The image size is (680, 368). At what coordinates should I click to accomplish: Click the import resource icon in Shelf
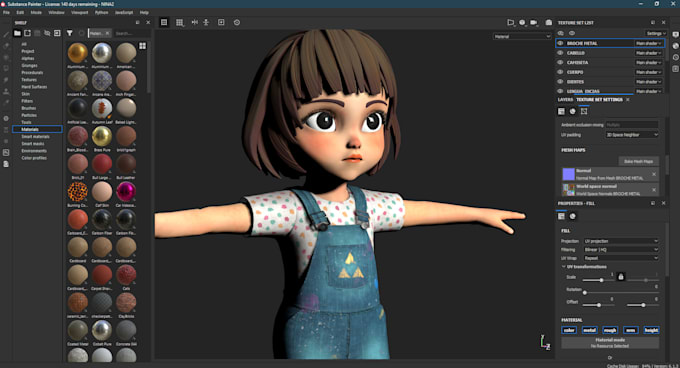click(x=57, y=33)
